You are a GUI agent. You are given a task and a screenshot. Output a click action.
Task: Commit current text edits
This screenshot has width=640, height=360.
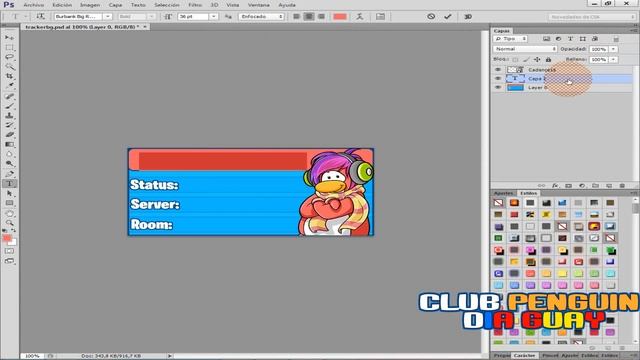point(448,16)
